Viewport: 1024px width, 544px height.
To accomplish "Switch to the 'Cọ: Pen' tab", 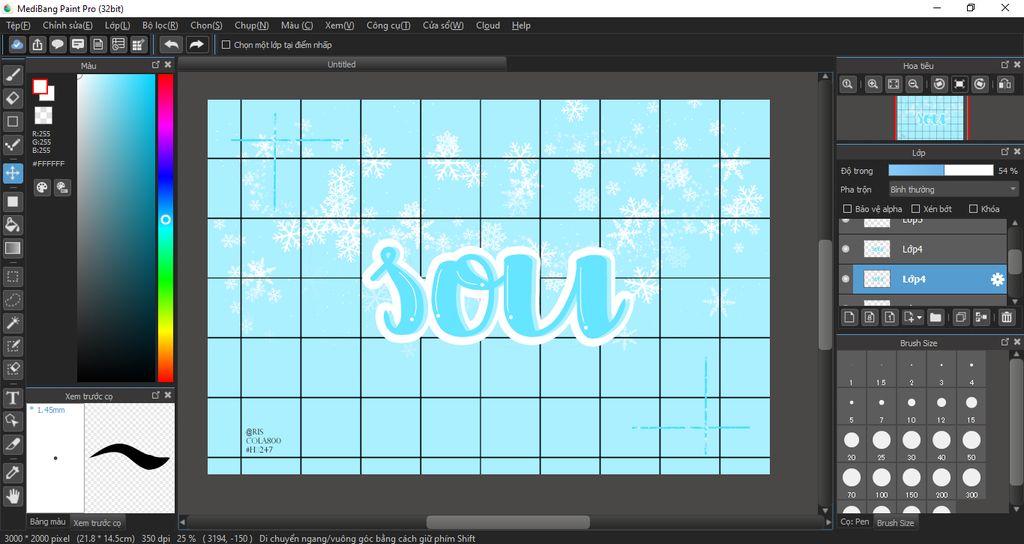I will point(855,522).
